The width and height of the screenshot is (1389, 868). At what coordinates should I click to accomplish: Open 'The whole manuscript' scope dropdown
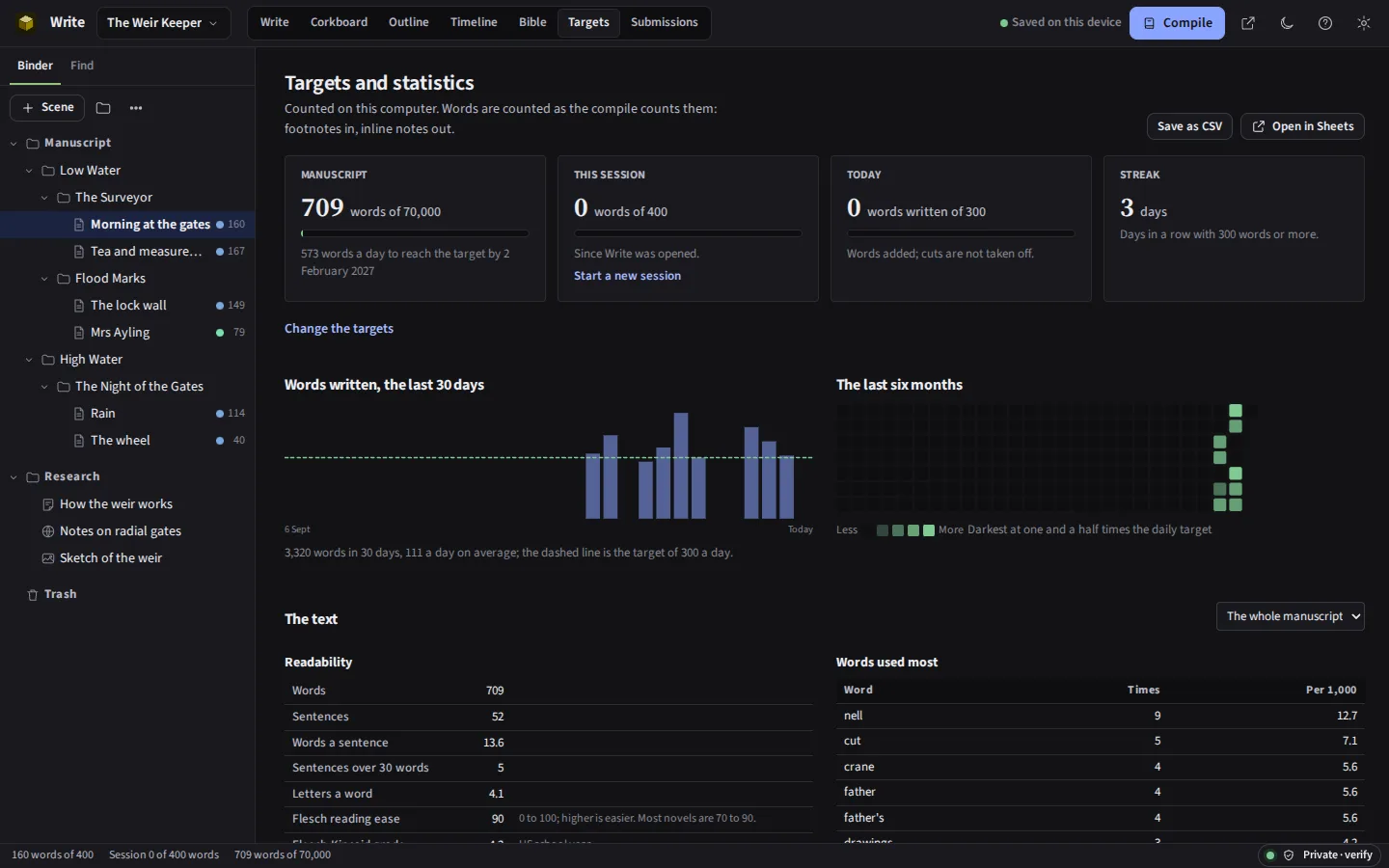1291,616
